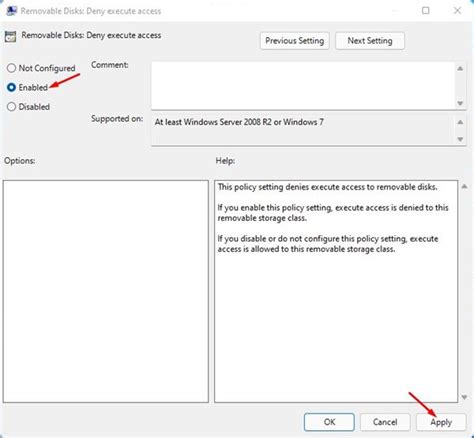Click down arrow of Supported on field

[460, 139]
